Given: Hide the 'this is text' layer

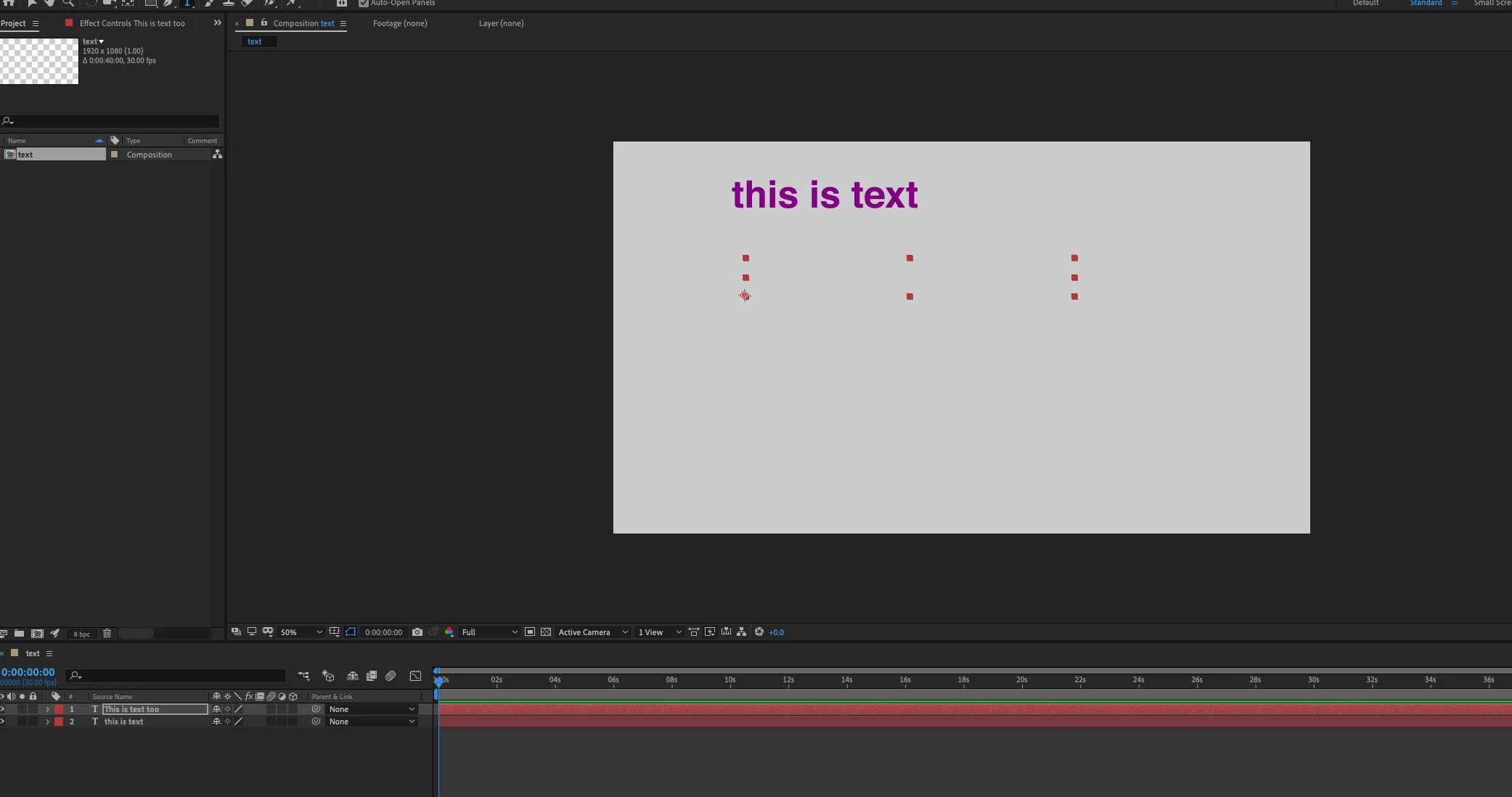Looking at the screenshot, I should [x=2, y=722].
